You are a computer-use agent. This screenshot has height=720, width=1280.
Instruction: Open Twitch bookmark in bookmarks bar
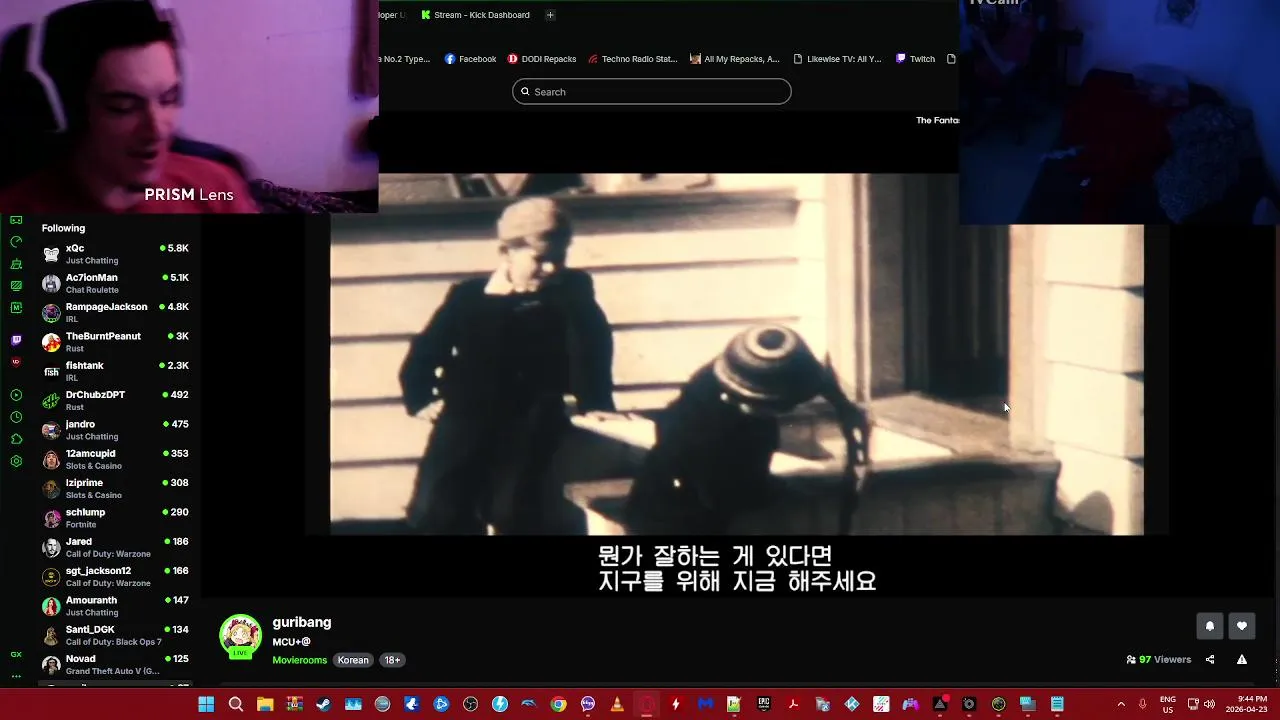tap(915, 59)
